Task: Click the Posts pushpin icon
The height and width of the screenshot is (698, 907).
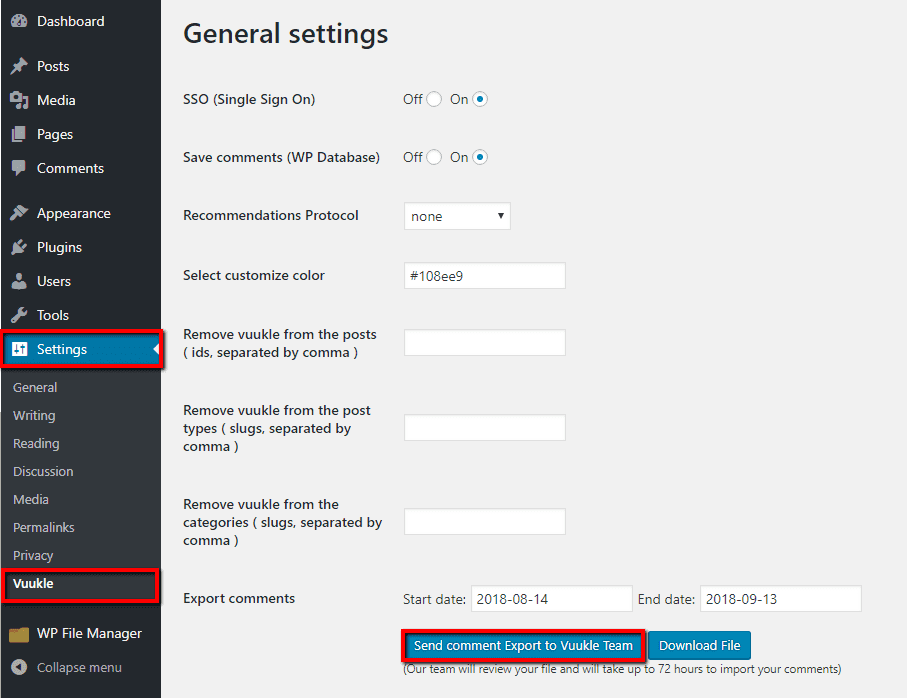Action: 19,66
